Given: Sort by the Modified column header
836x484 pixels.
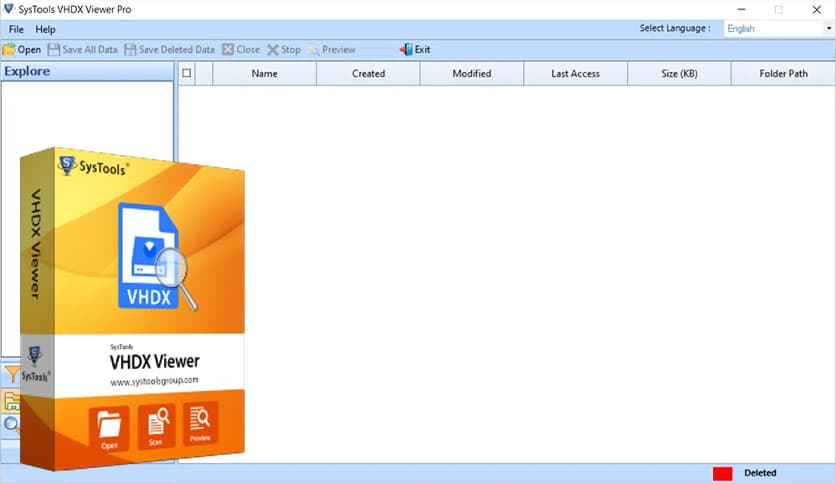Looking at the screenshot, I should (x=471, y=74).
